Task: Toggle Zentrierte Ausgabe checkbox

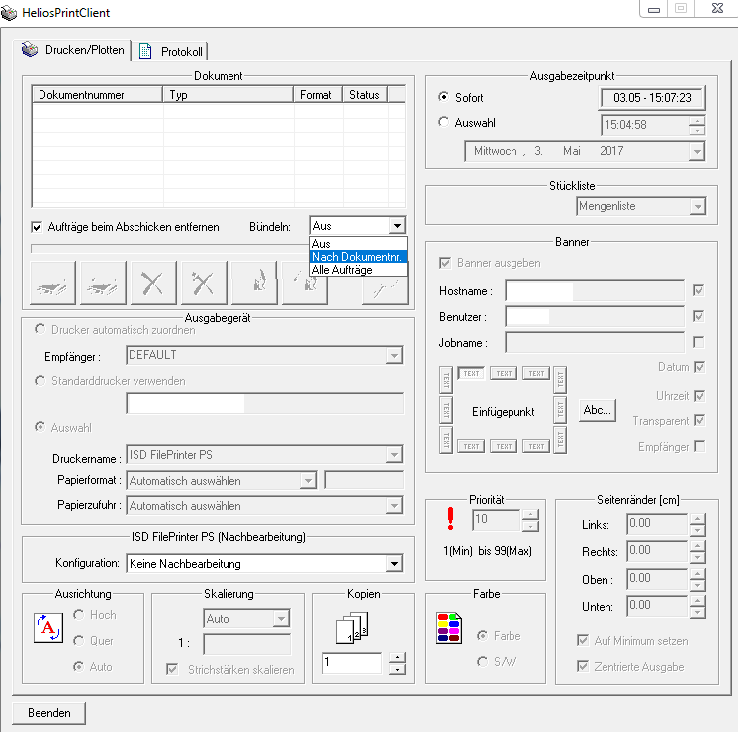Action: click(x=583, y=666)
